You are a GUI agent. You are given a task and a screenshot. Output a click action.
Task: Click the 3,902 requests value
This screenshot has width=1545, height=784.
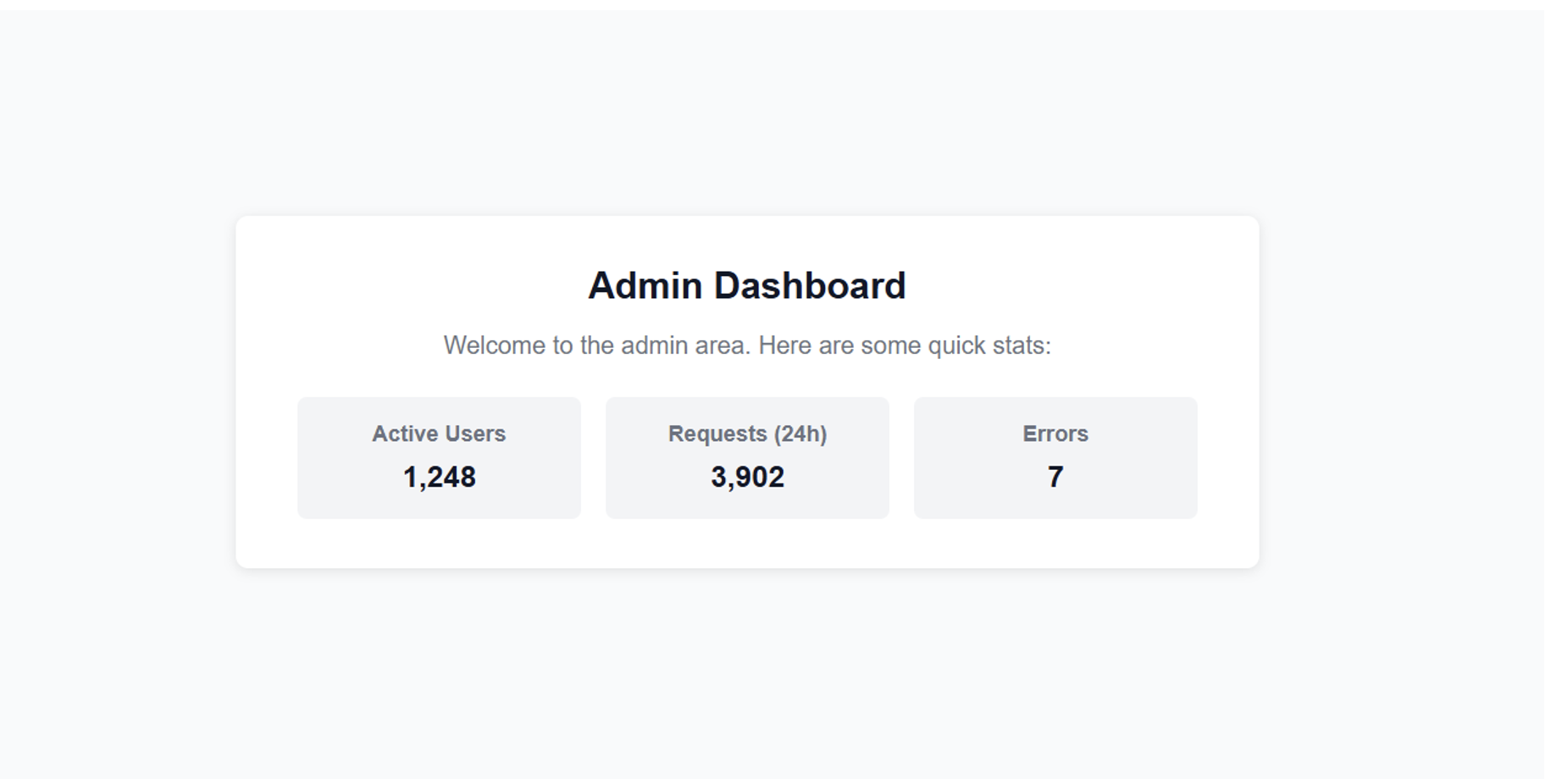pyautogui.click(x=747, y=478)
